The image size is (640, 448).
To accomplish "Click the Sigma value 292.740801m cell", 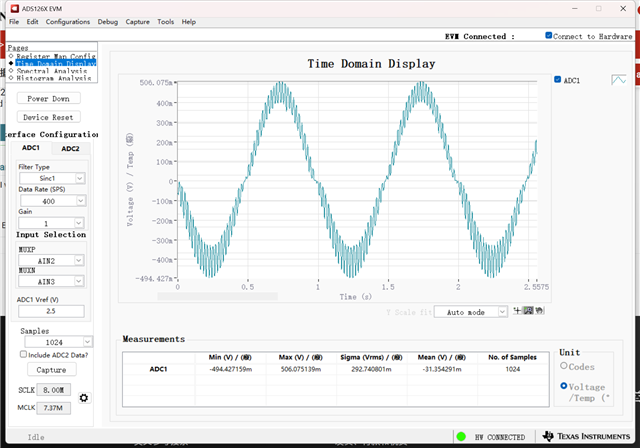I will (371, 369).
